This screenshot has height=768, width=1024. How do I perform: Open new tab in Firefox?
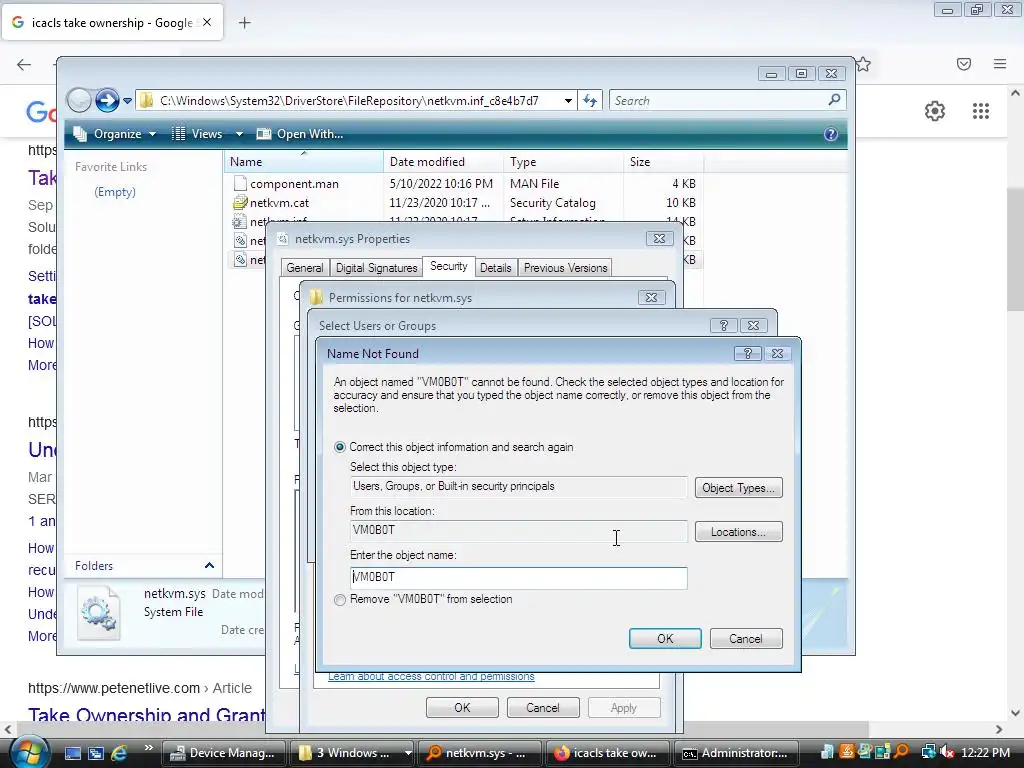[x=244, y=23]
